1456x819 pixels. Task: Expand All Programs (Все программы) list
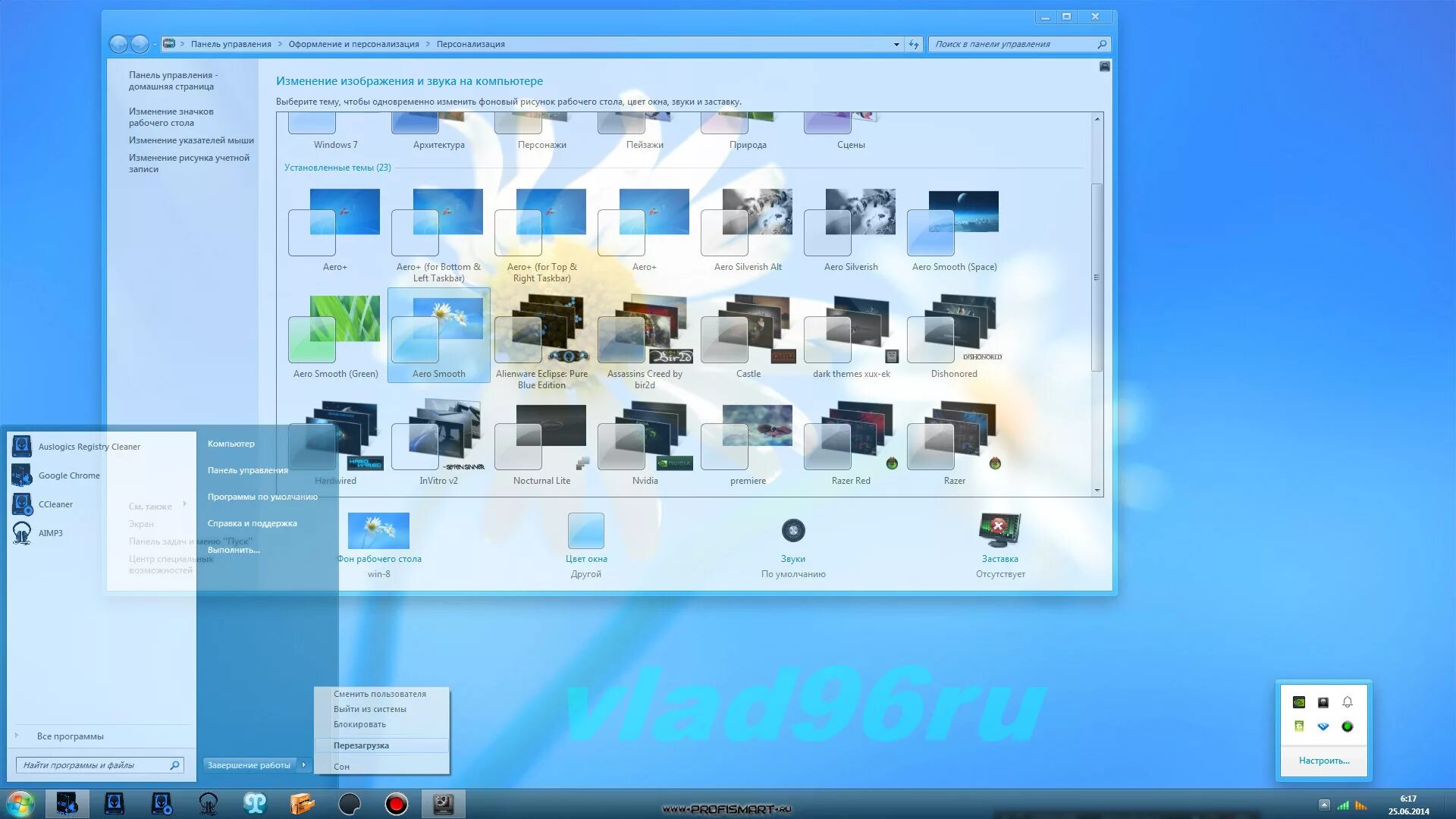click(70, 736)
